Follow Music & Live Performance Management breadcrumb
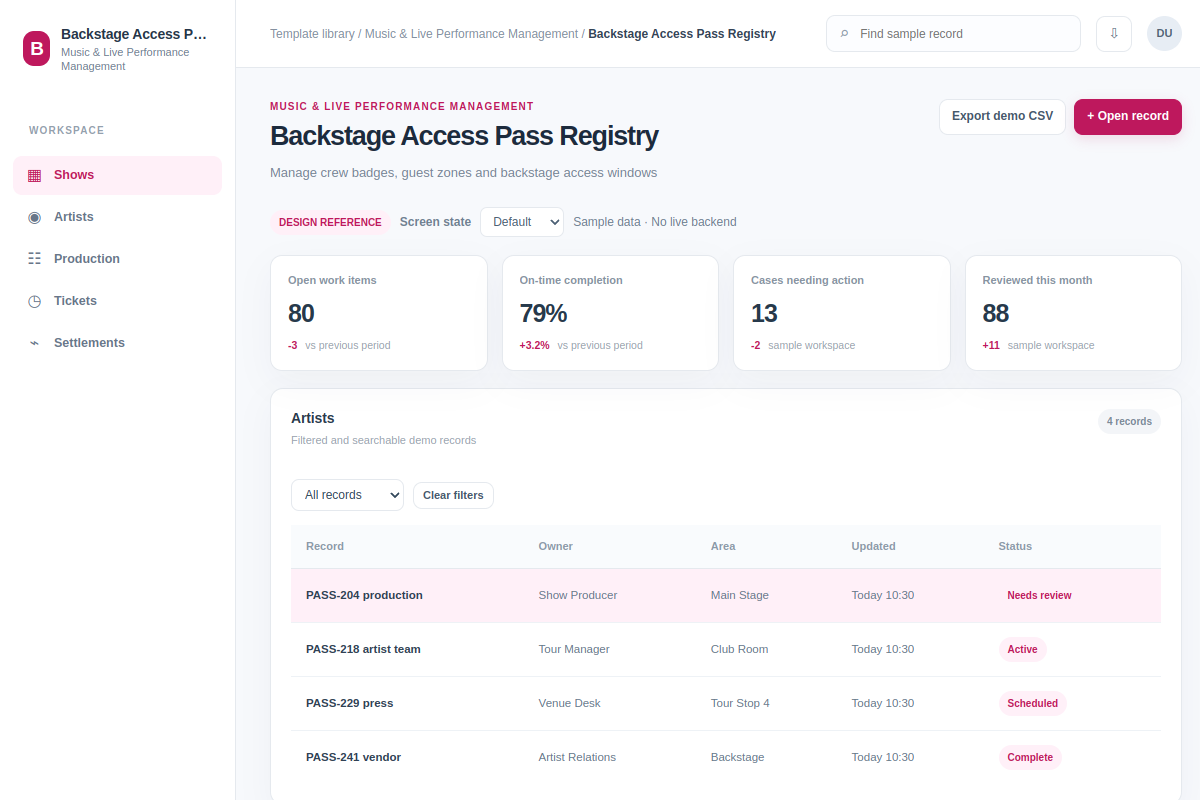 471,34
